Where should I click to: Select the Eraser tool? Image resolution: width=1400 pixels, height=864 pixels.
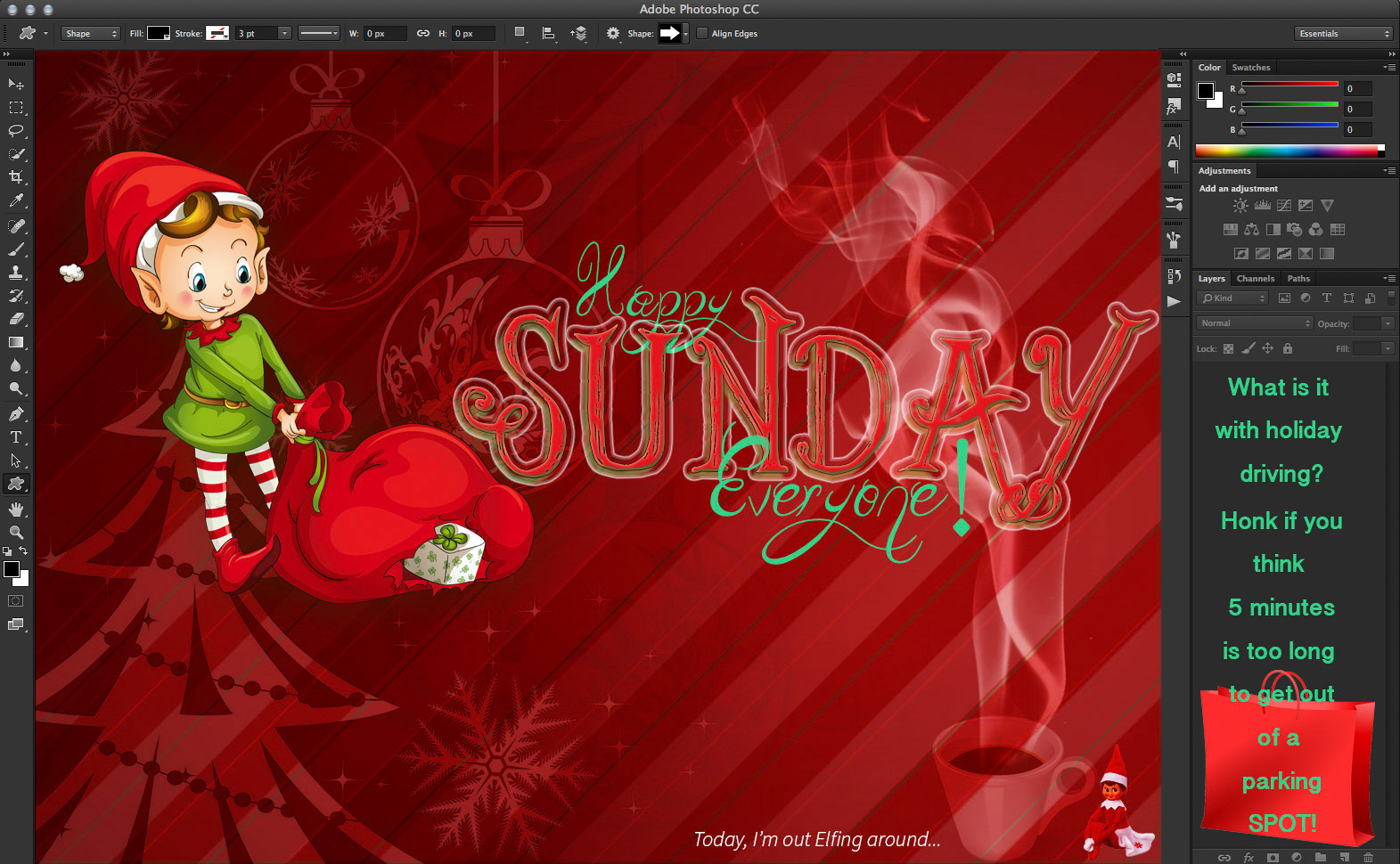pyautogui.click(x=16, y=319)
